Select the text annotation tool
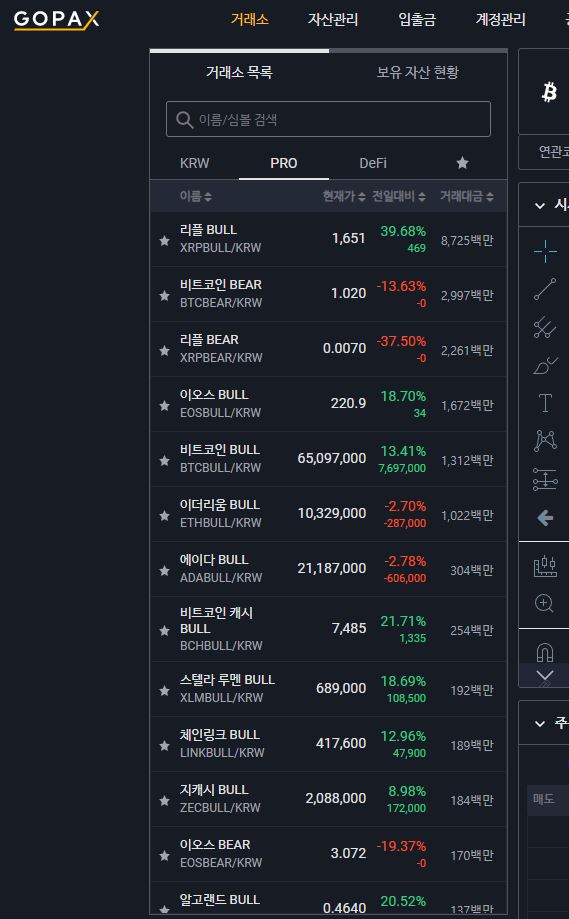 click(545, 403)
